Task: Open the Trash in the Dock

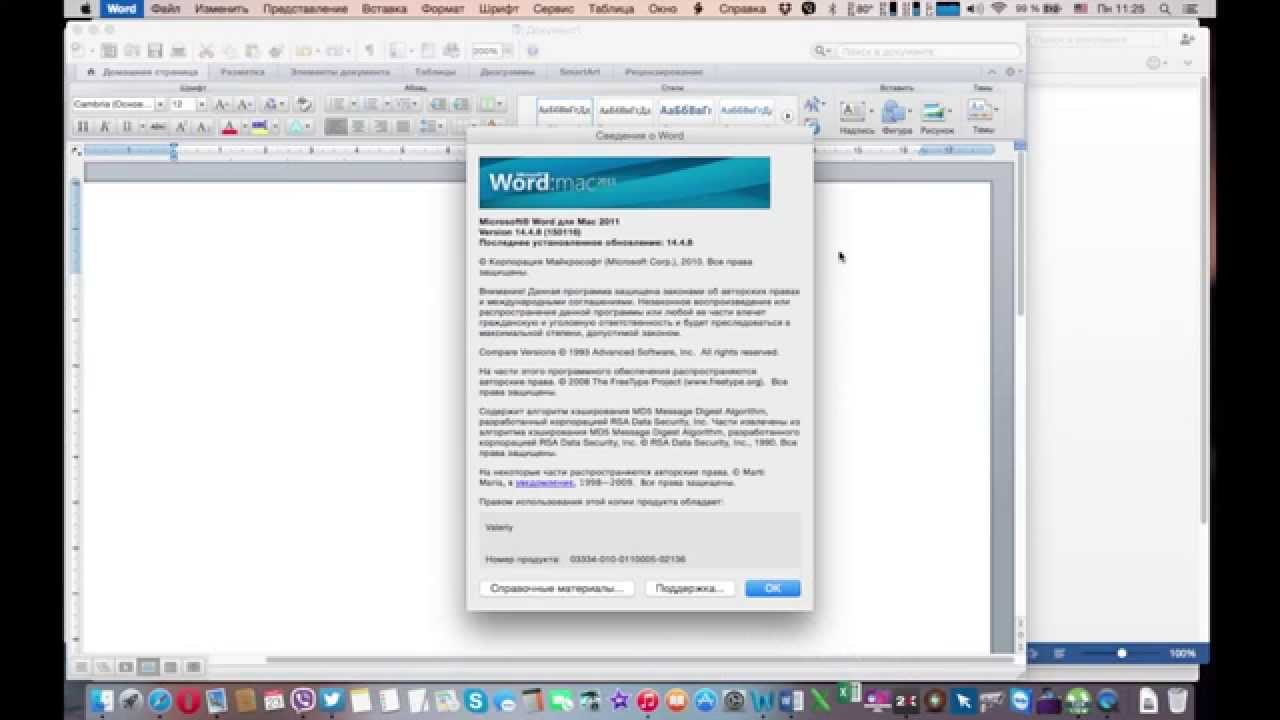Action: 1177,700
